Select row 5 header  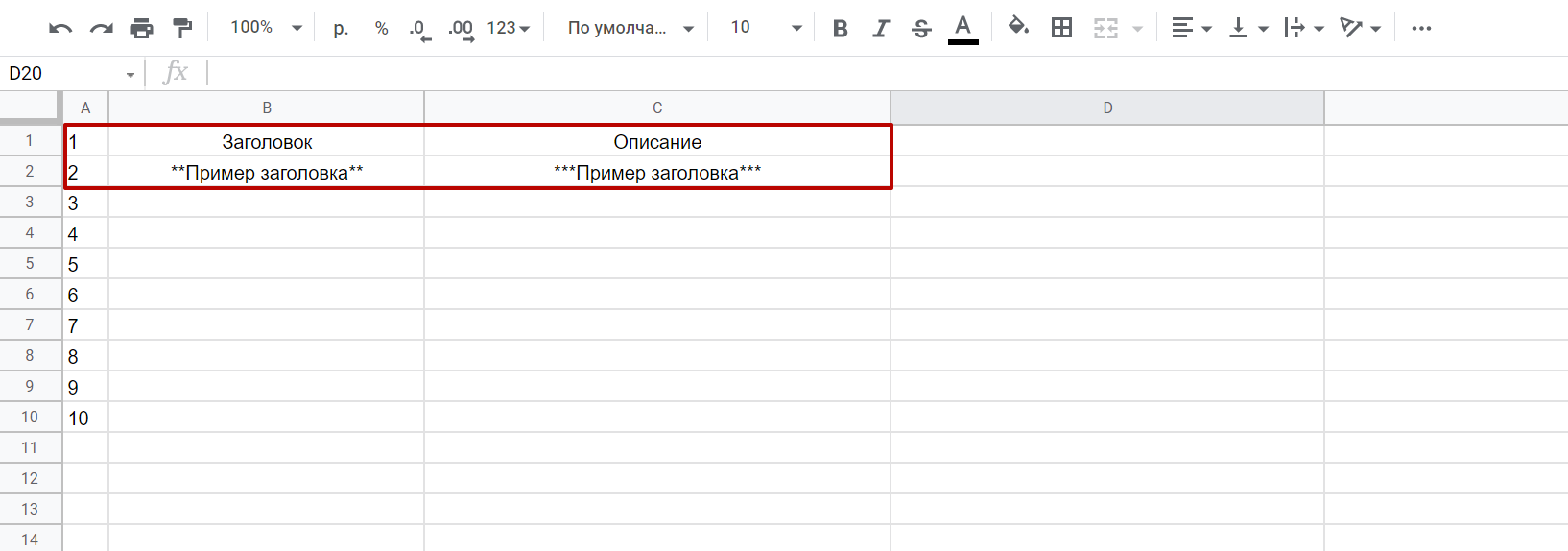tap(31, 263)
